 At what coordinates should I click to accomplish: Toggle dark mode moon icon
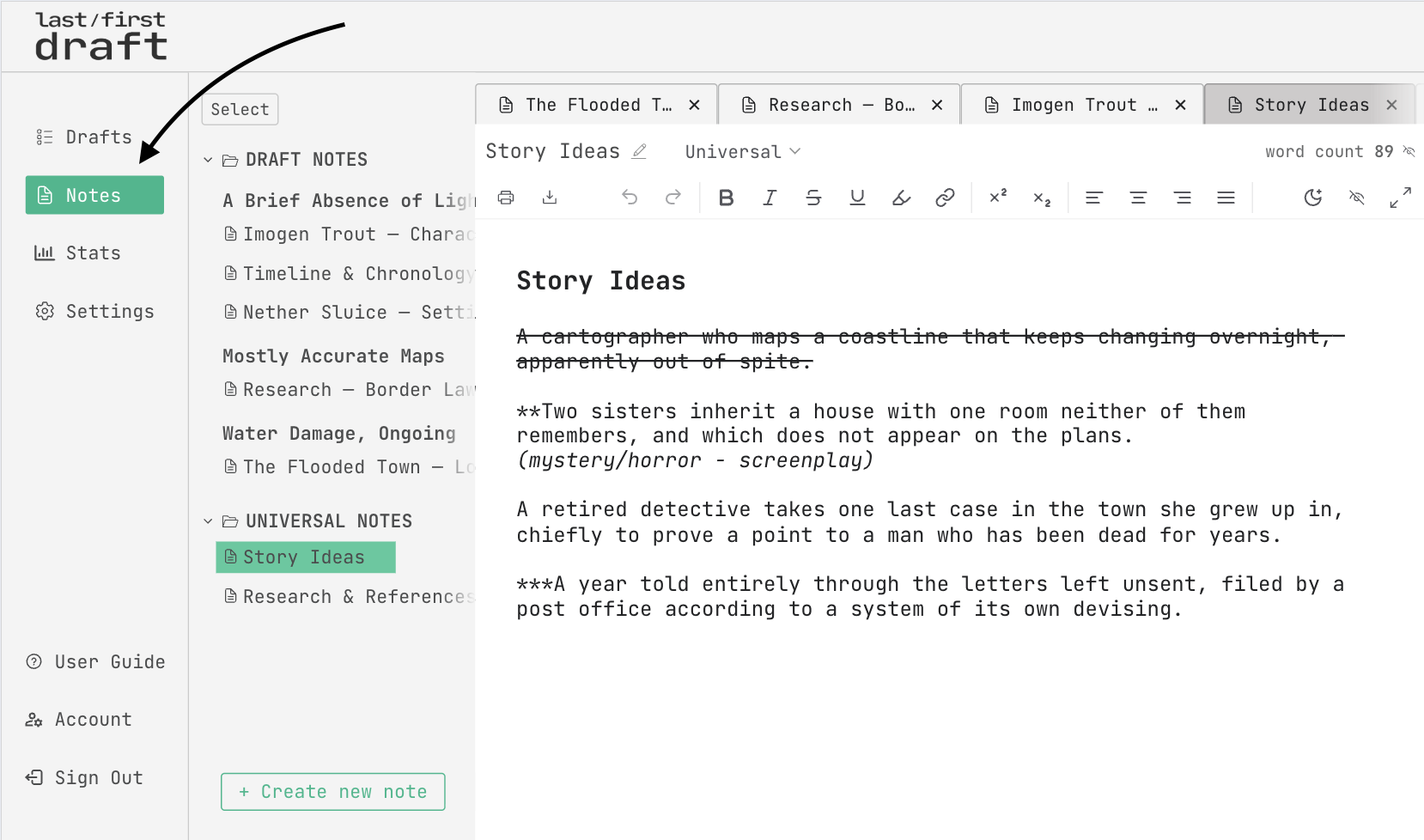pyautogui.click(x=1313, y=198)
